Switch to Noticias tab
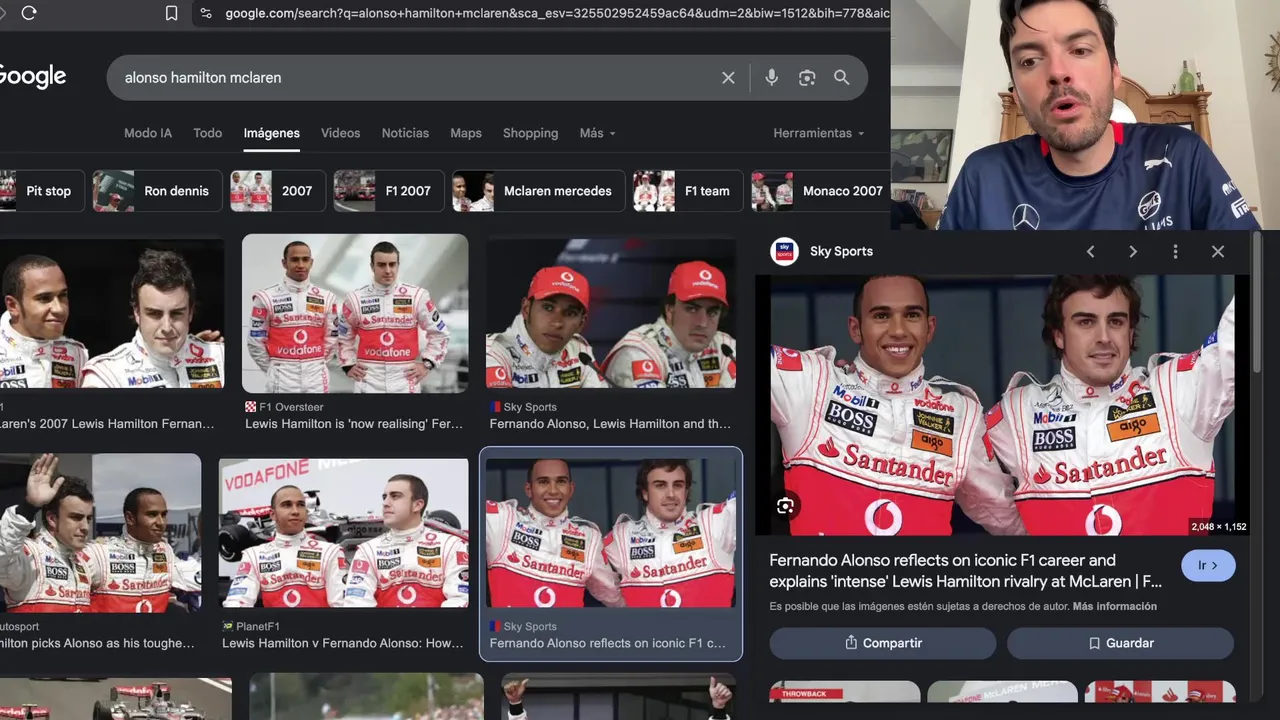The image size is (1280, 720). [405, 133]
